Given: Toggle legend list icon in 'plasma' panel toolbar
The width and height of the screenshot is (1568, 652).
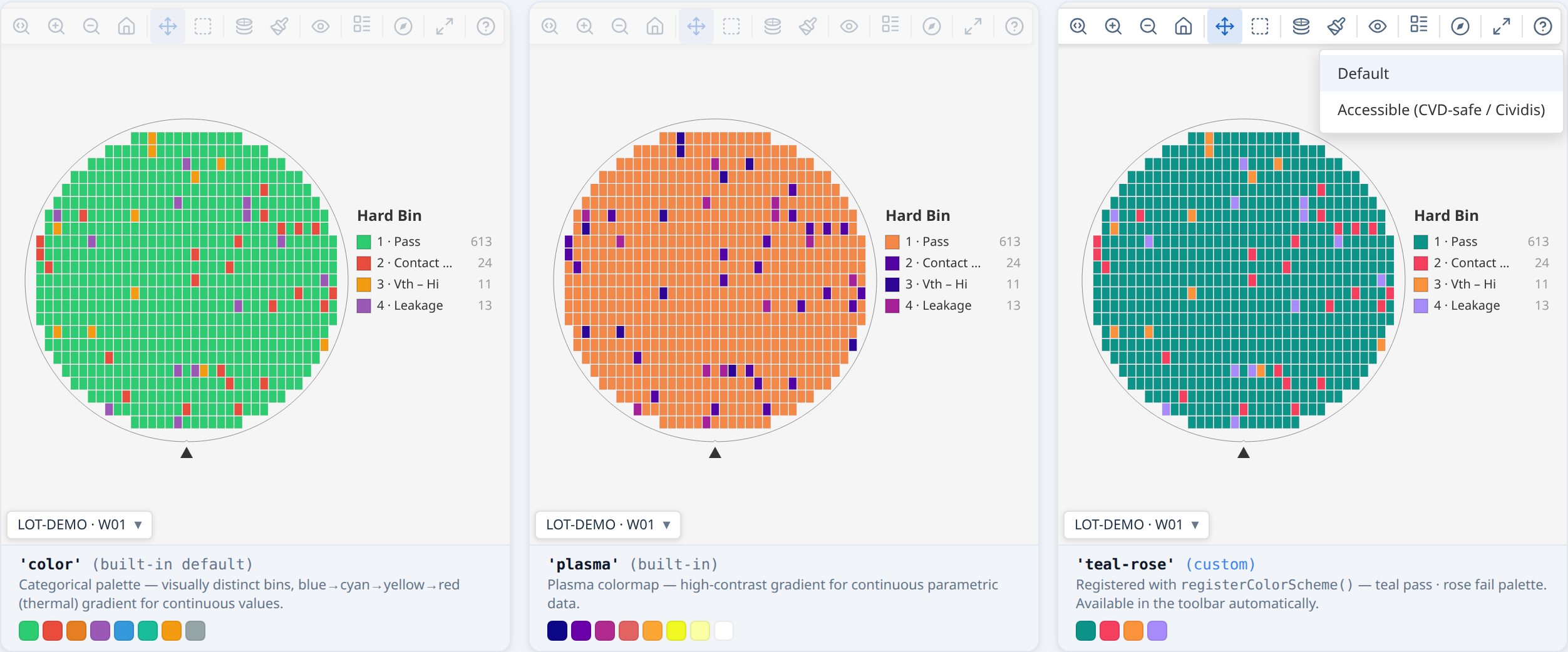Looking at the screenshot, I should pos(890,25).
